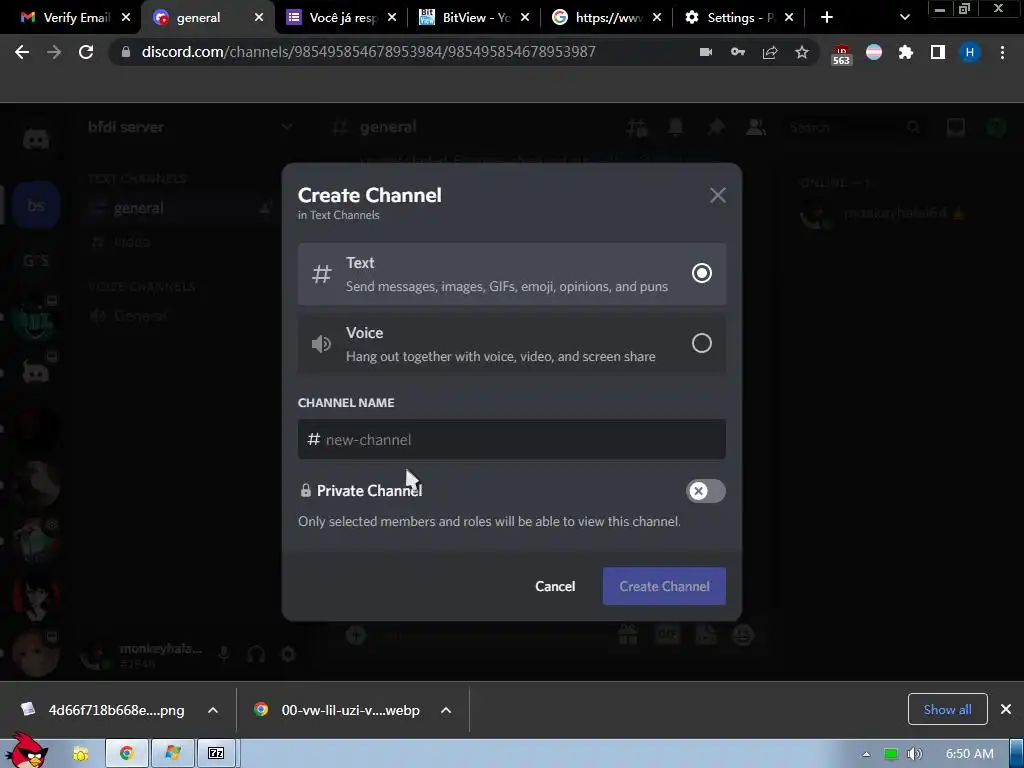1024x768 pixels.
Task: Click Show all downloads
Action: 947,709
